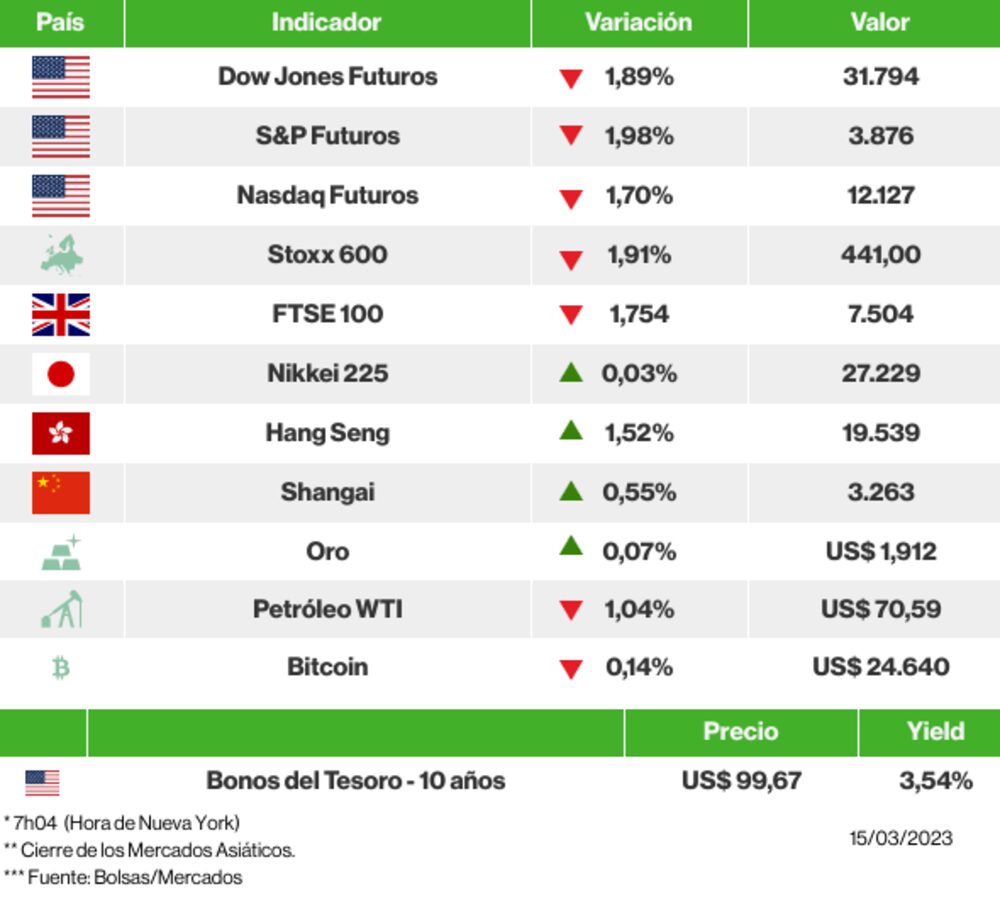1000x901 pixels.
Task: Select the UK flag next to FTSE 100
Action: (x=61, y=314)
